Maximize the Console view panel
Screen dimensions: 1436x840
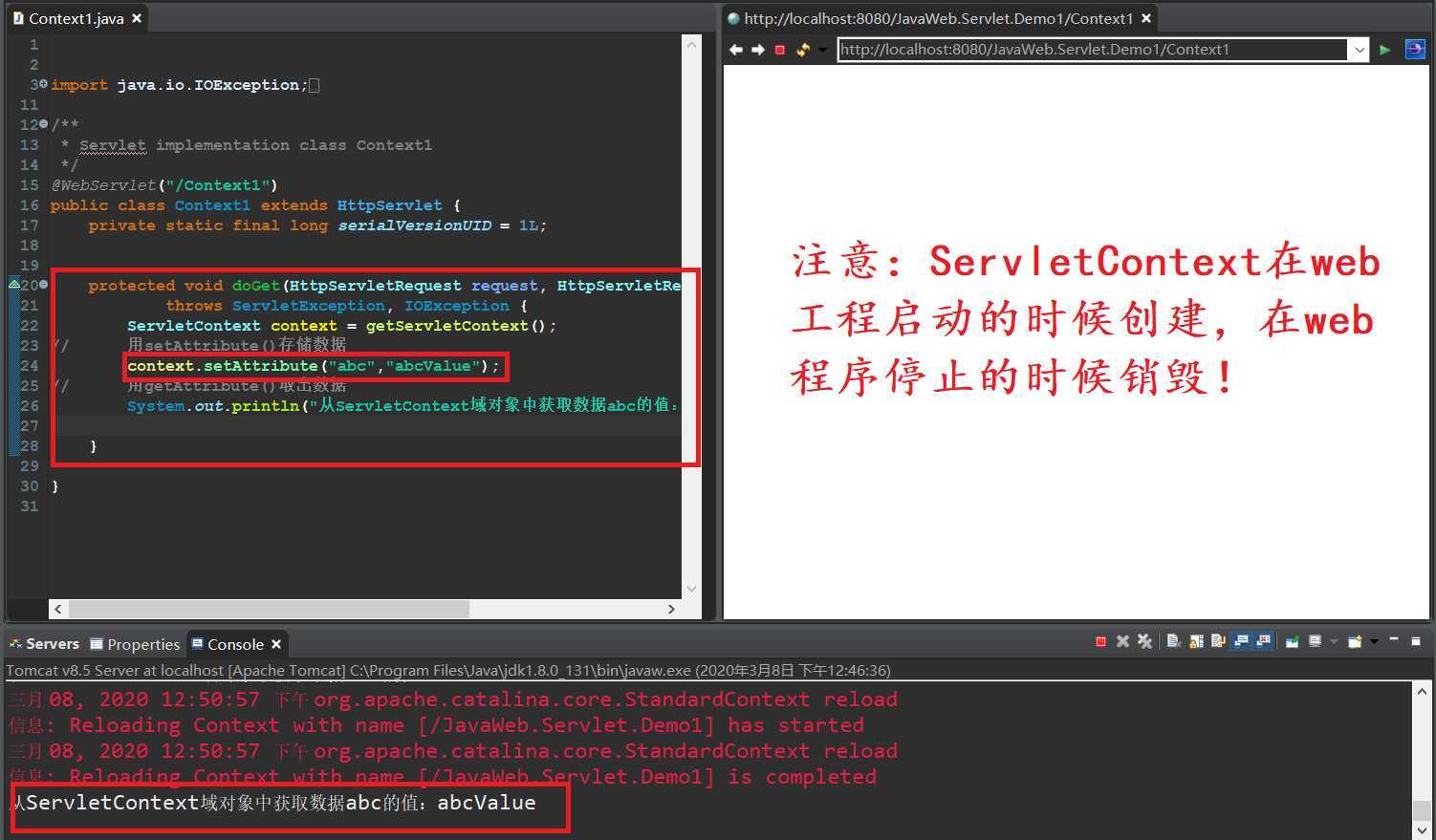pos(1416,641)
